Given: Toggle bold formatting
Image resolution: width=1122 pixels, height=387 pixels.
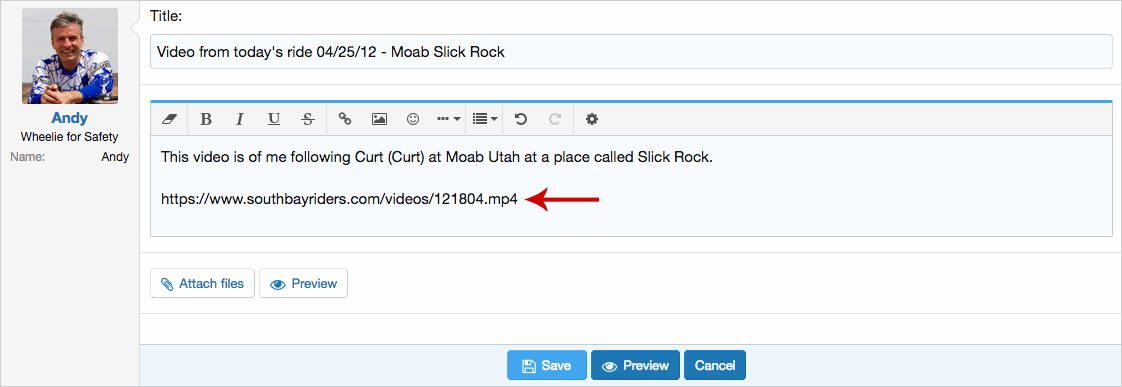Looking at the screenshot, I should (x=206, y=119).
